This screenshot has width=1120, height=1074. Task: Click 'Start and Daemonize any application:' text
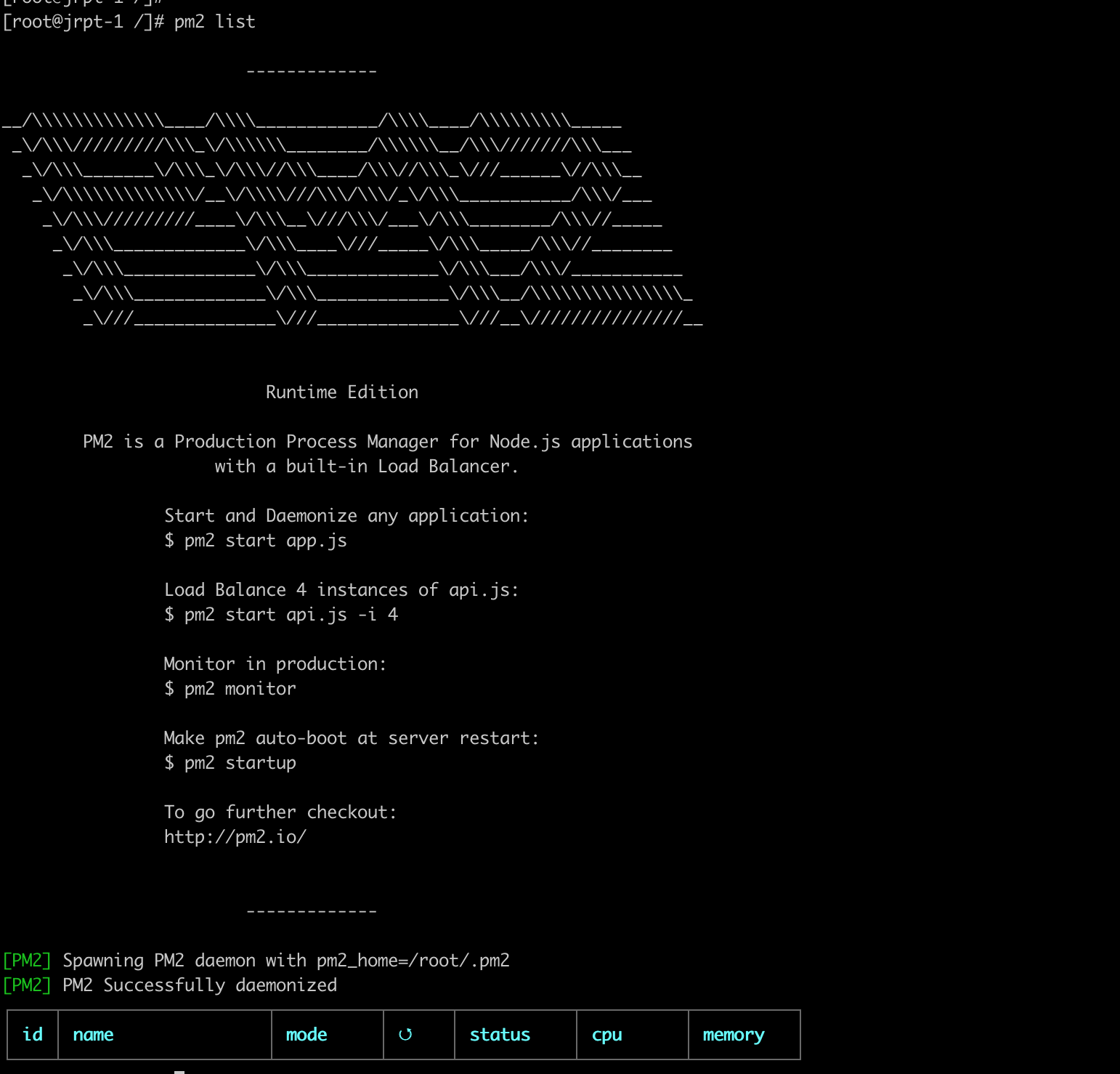tap(346, 516)
